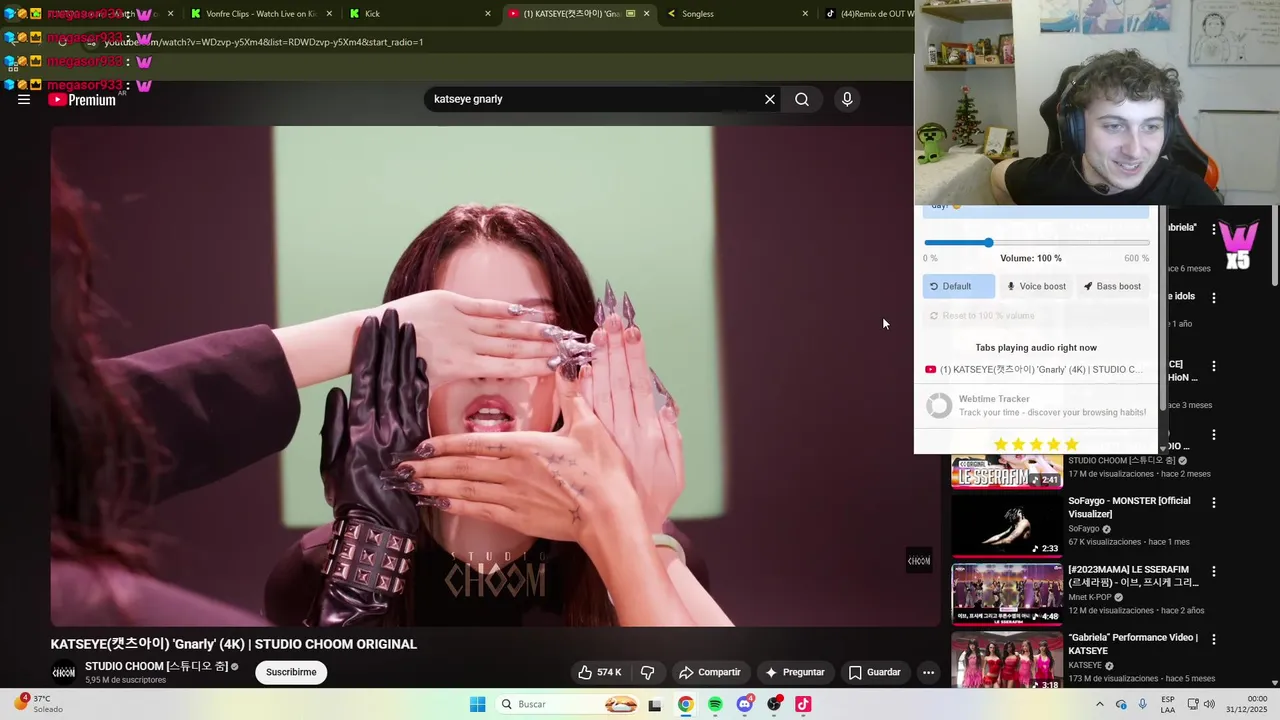Click into the YouTube search field
The height and width of the screenshot is (720, 1280).
click(595, 99)
